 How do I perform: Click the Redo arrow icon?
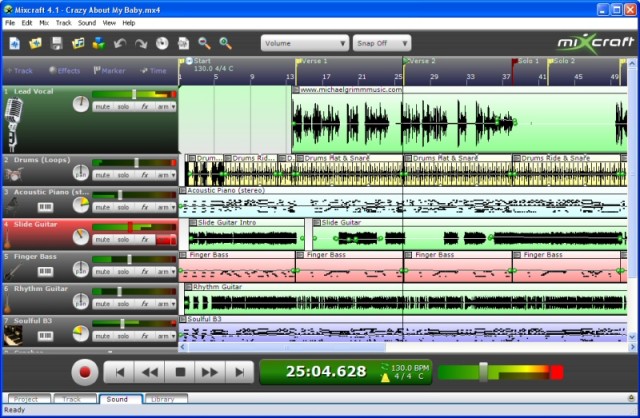[141, 43]
